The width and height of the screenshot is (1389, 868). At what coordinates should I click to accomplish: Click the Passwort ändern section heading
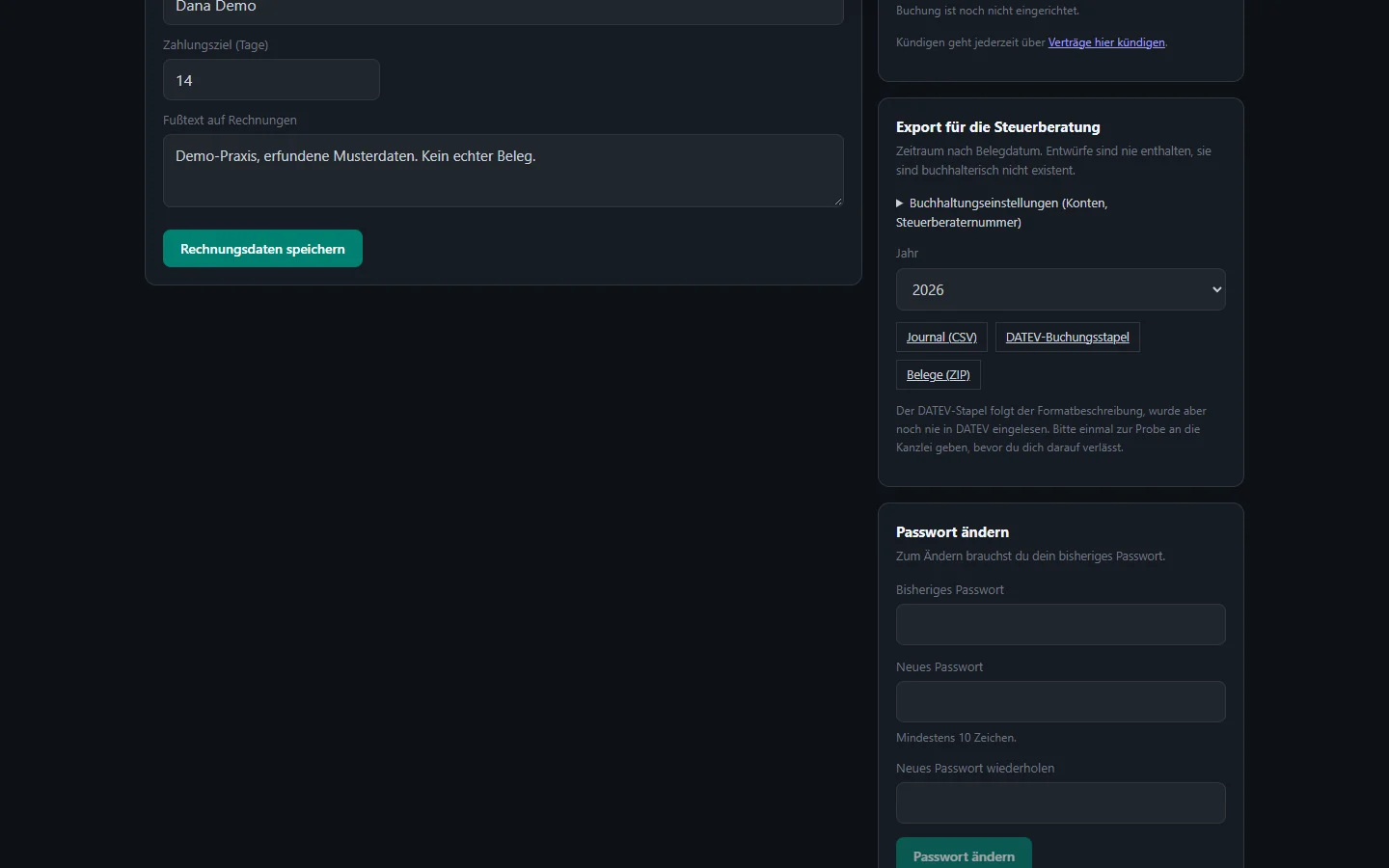pyautogui.click(x=952, y=532)
